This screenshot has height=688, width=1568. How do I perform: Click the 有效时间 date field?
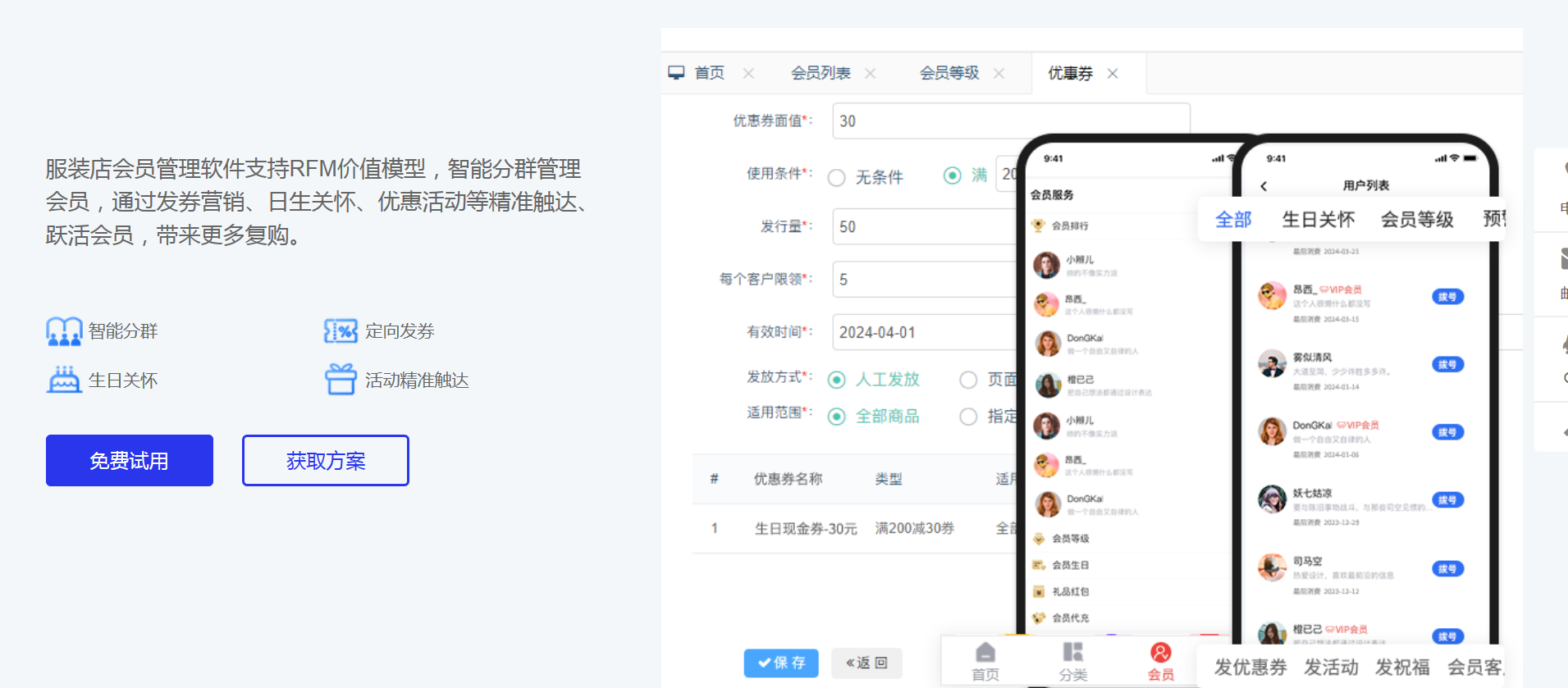pos(925,332)
